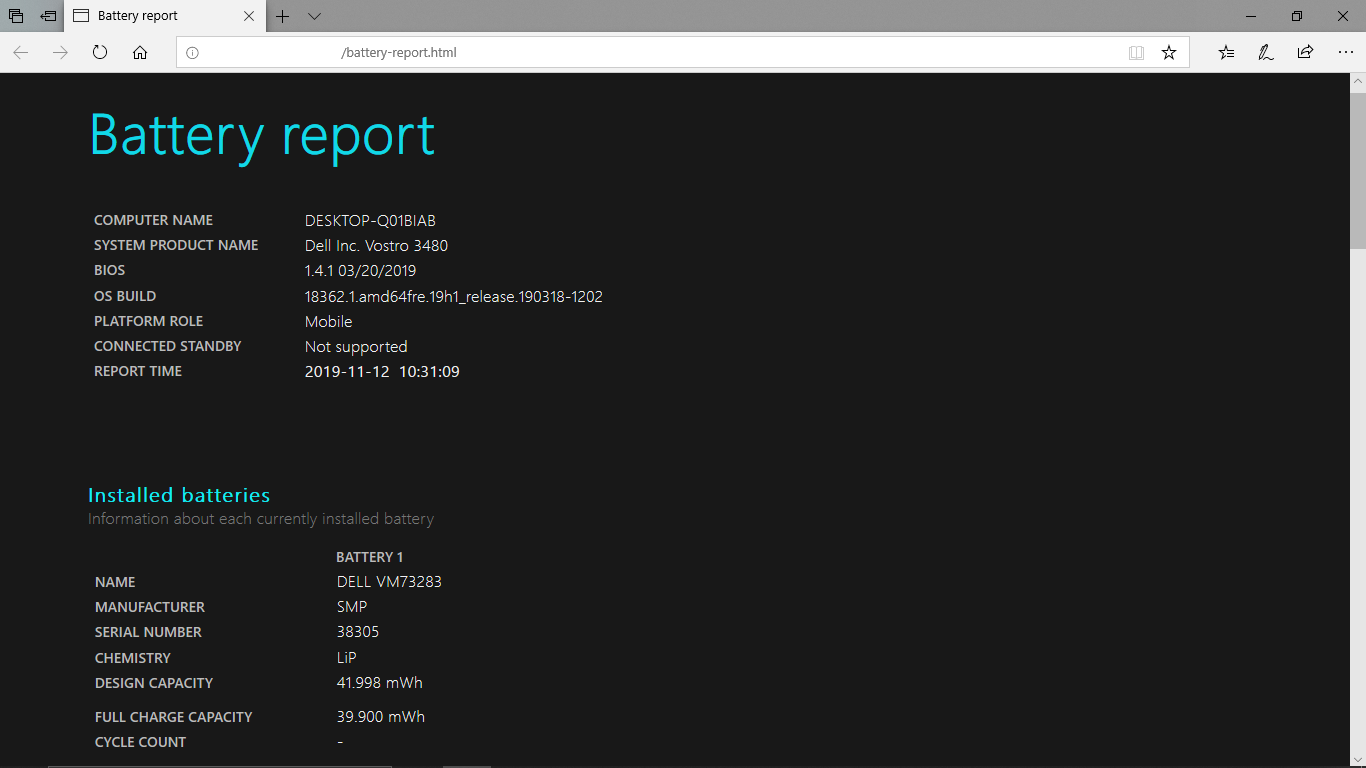
Task: Close the Battery report tab
Action: point(250,16)
